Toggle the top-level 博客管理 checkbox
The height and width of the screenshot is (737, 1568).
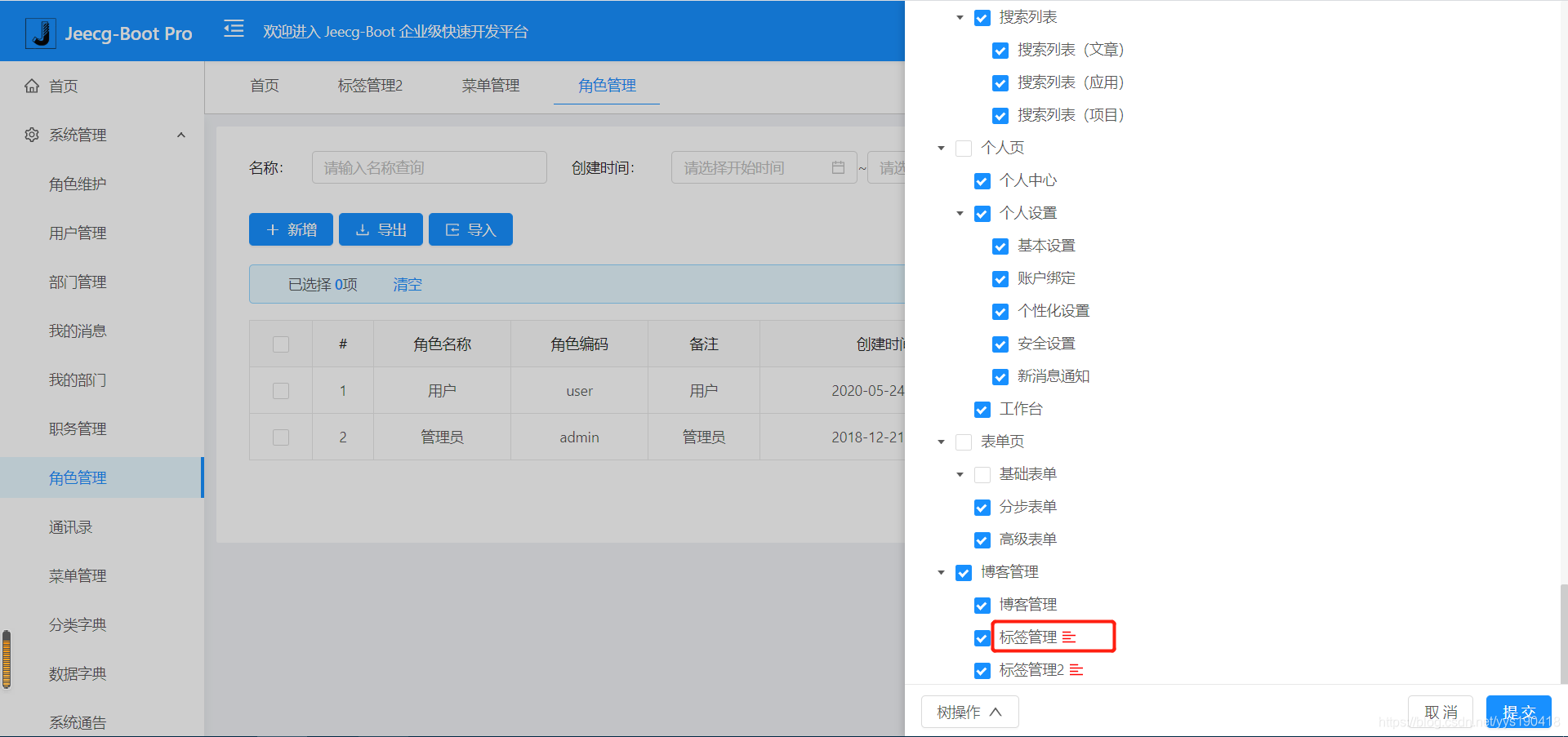(x=964, y=573)
